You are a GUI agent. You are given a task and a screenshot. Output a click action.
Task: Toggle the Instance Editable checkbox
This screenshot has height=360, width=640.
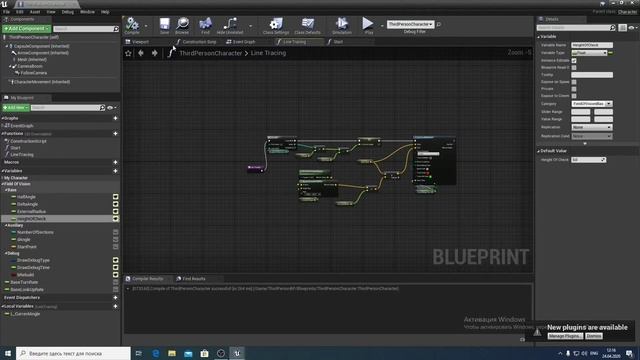(574, 60)
